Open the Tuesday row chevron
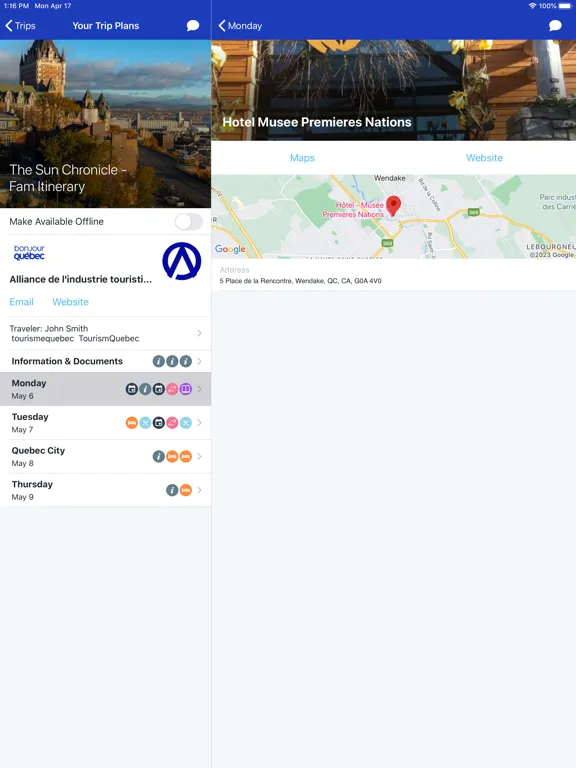Image resolution: width=576 pixels, height=768 pixels. click(x=199, y=423)
